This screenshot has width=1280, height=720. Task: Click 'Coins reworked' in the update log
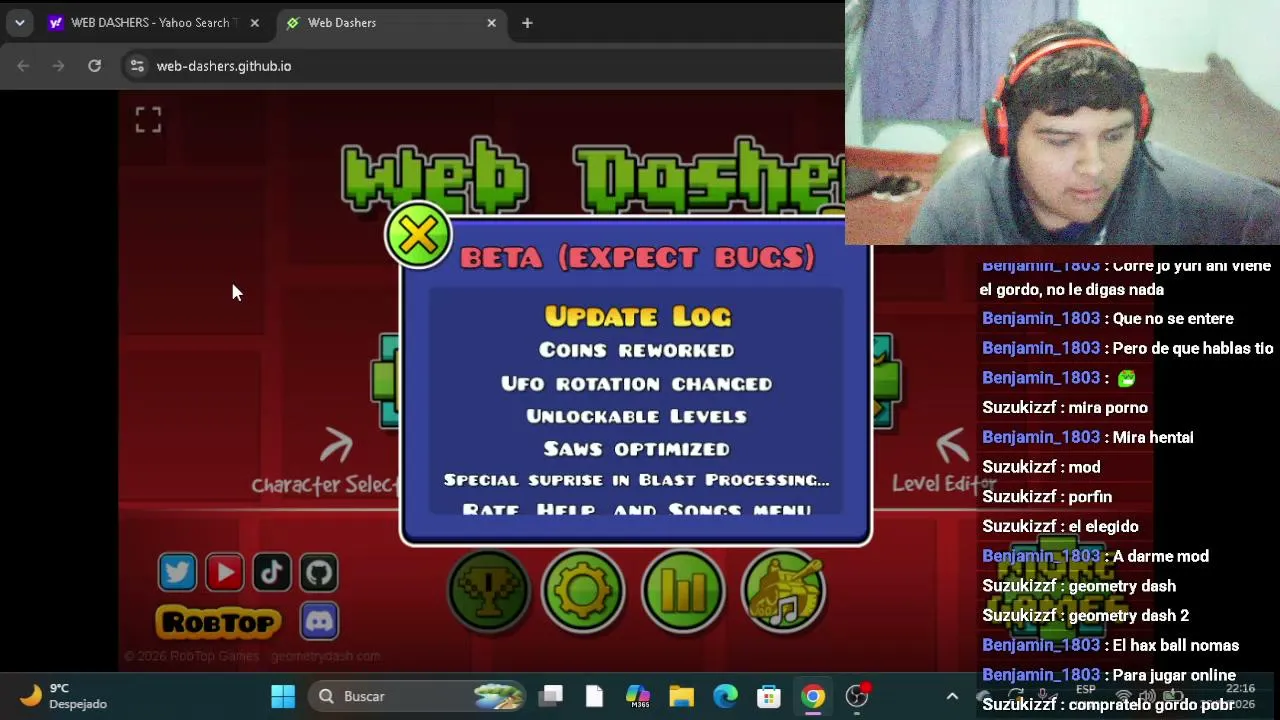pos(637,350)
